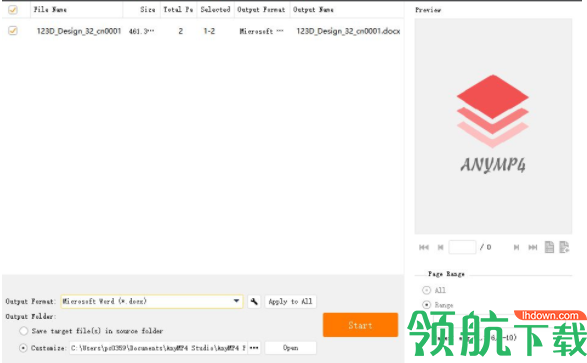Go to first preview page

(x=424, y=247)
